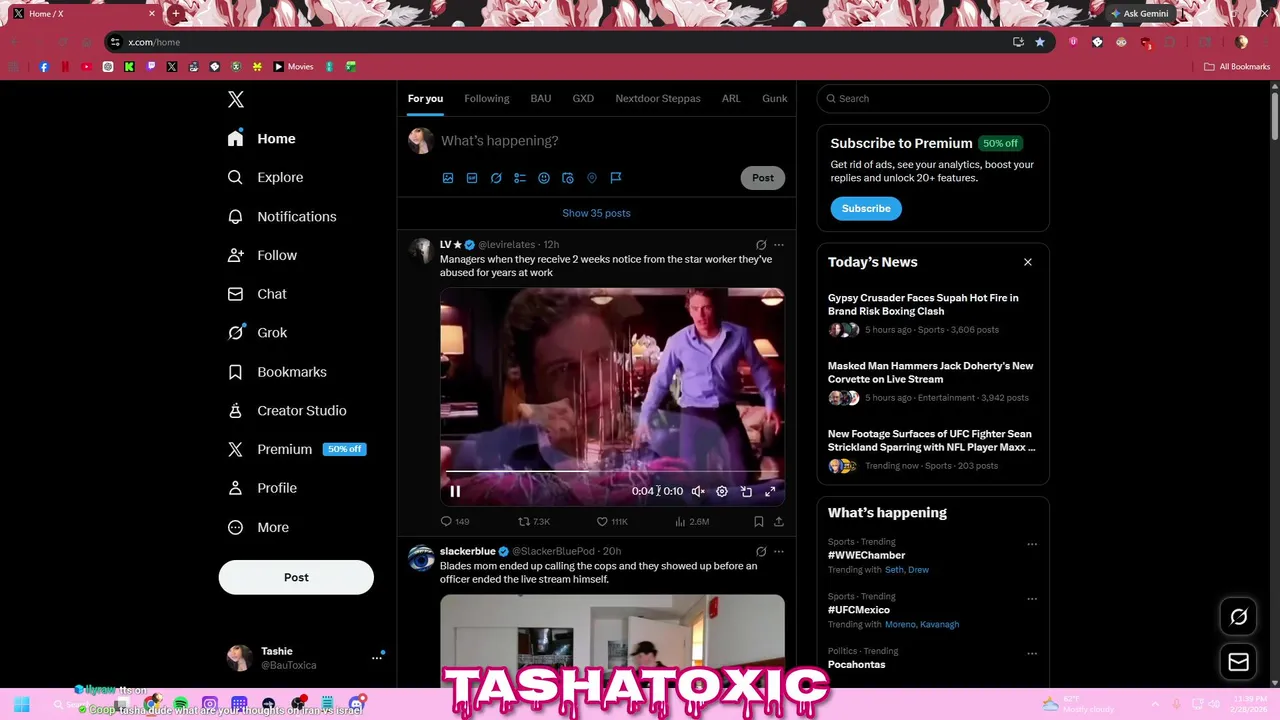Click the X logo in the sidebar
This screenshot has width=1280, height=720.
[x=235, y=99]
